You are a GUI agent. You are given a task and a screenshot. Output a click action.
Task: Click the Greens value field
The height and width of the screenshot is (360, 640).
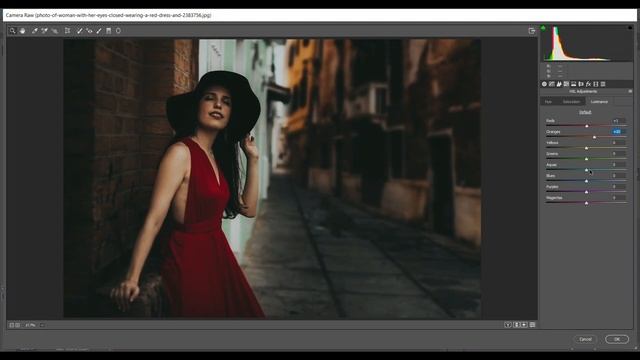[618, 154]
